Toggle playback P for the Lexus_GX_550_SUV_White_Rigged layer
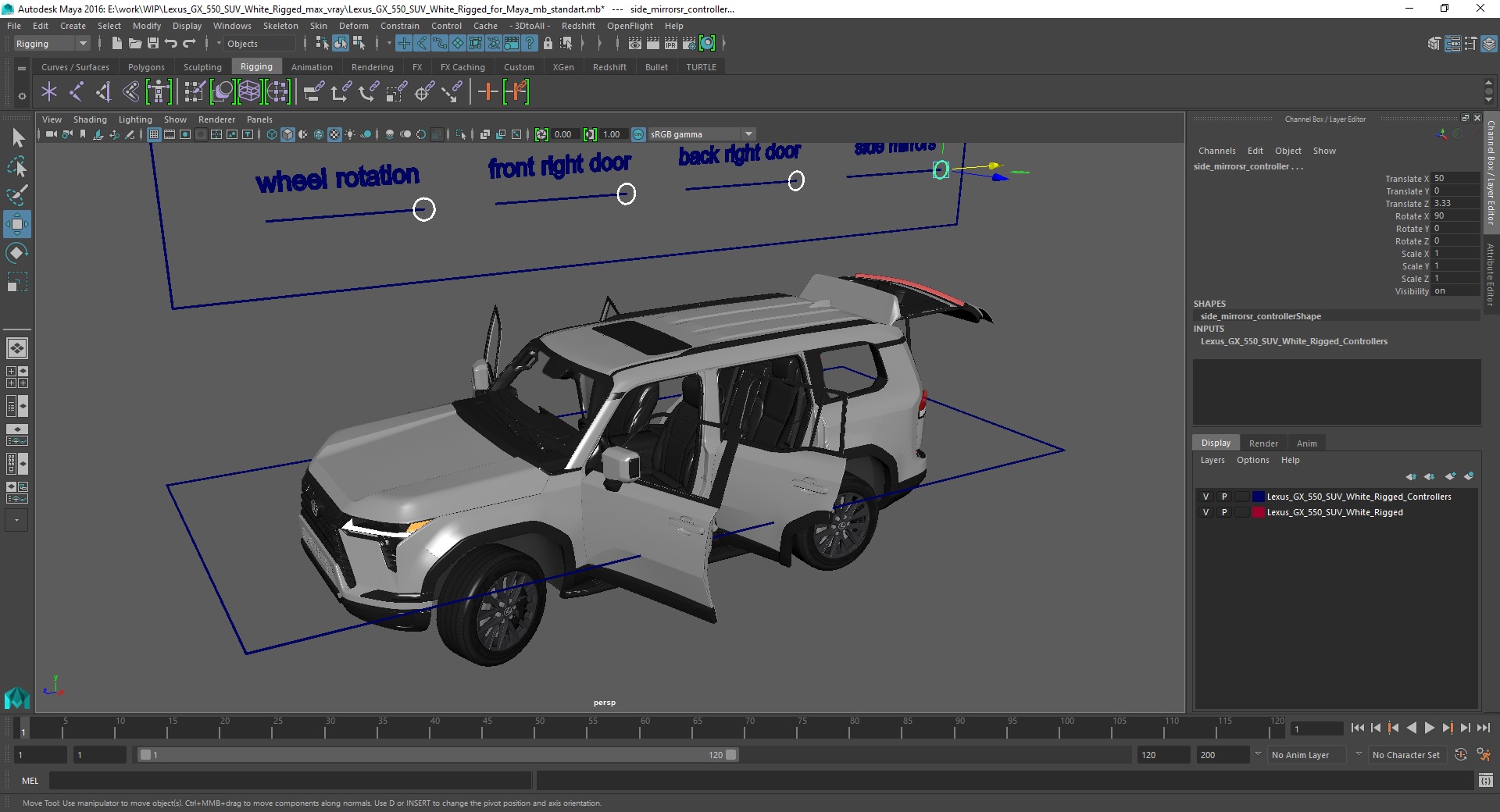 pos(1224,512)
